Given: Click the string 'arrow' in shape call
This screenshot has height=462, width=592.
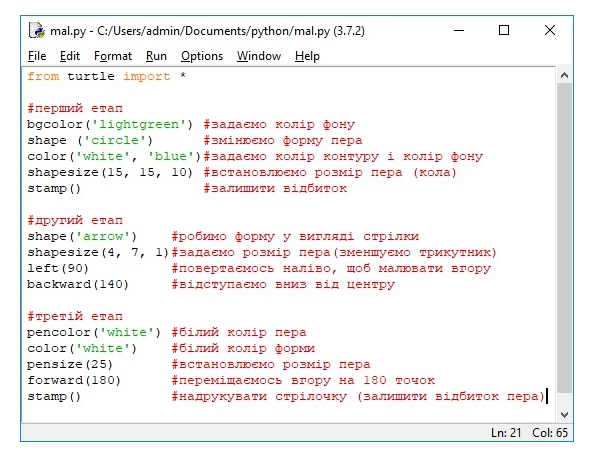Looking at the screenshot, I should 103,236.
